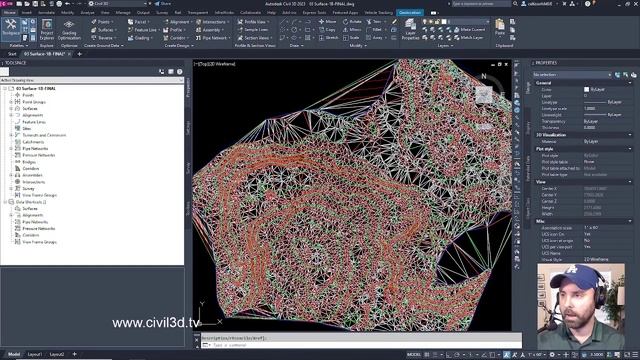Click the command line input field

(361, 345)
